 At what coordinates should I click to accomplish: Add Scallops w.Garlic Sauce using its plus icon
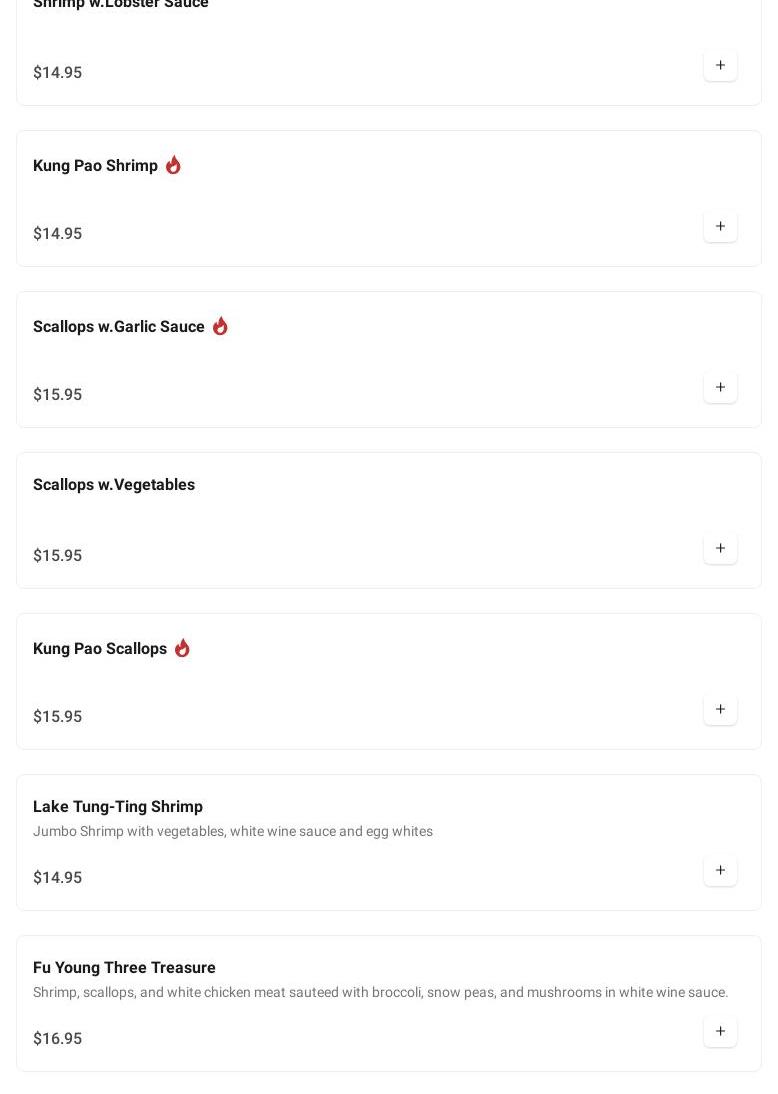pyautogui.click(x=720, y=388)
